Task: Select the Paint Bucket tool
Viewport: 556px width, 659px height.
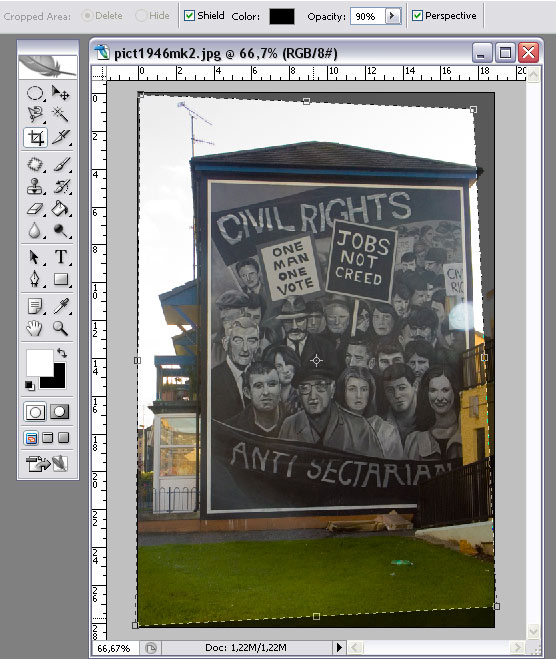Action: (x=61, y=208)
